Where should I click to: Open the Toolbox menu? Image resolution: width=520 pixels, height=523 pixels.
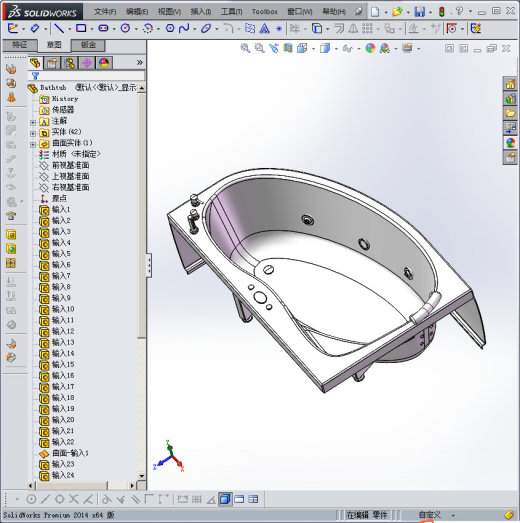click(265, 12)
